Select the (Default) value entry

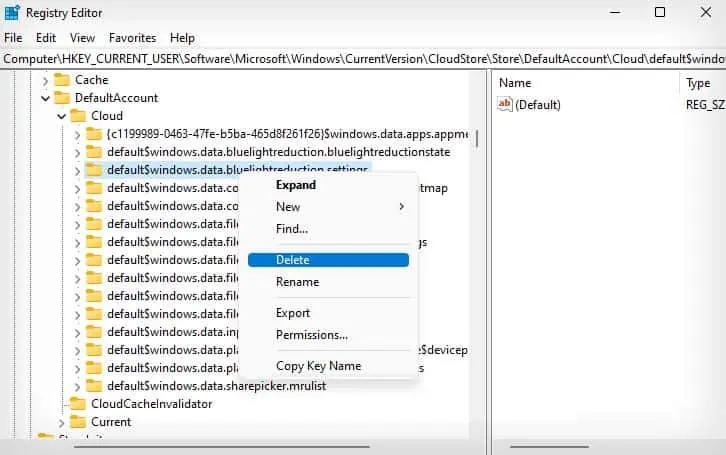click(x=538, y=105)
